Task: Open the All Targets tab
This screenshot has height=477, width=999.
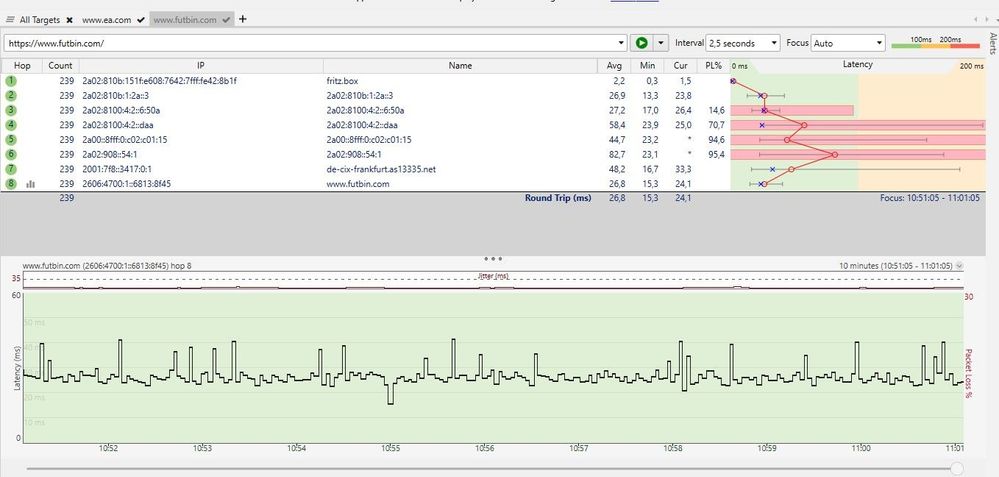Action: point(40,20)
